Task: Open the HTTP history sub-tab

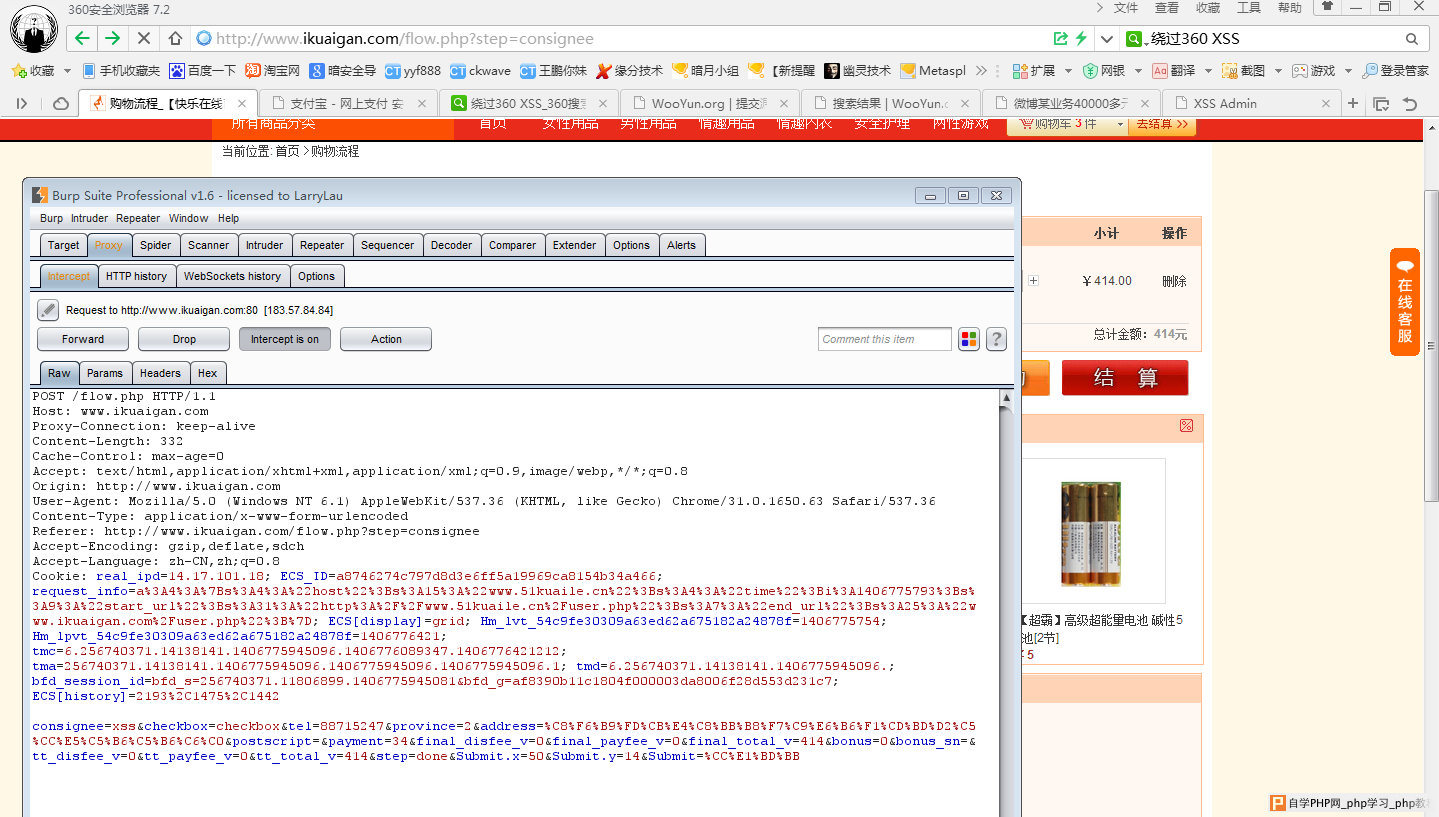Action: 136,276
